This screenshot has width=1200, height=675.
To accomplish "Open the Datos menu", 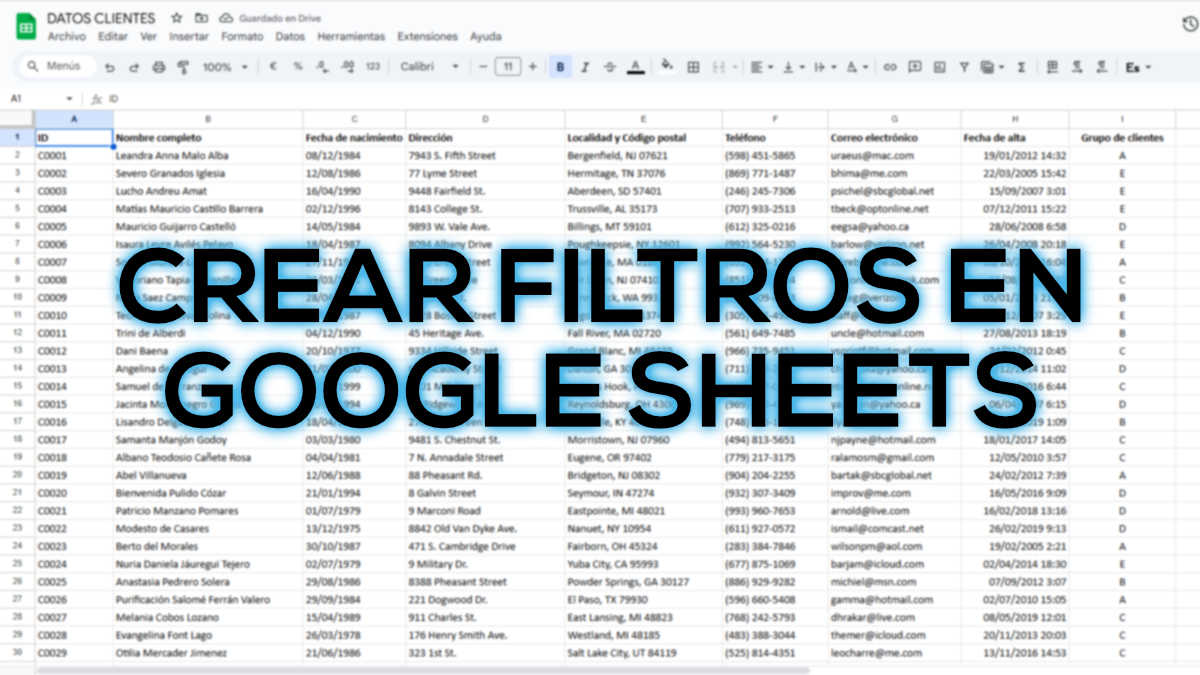I will (x=290, y=36).
